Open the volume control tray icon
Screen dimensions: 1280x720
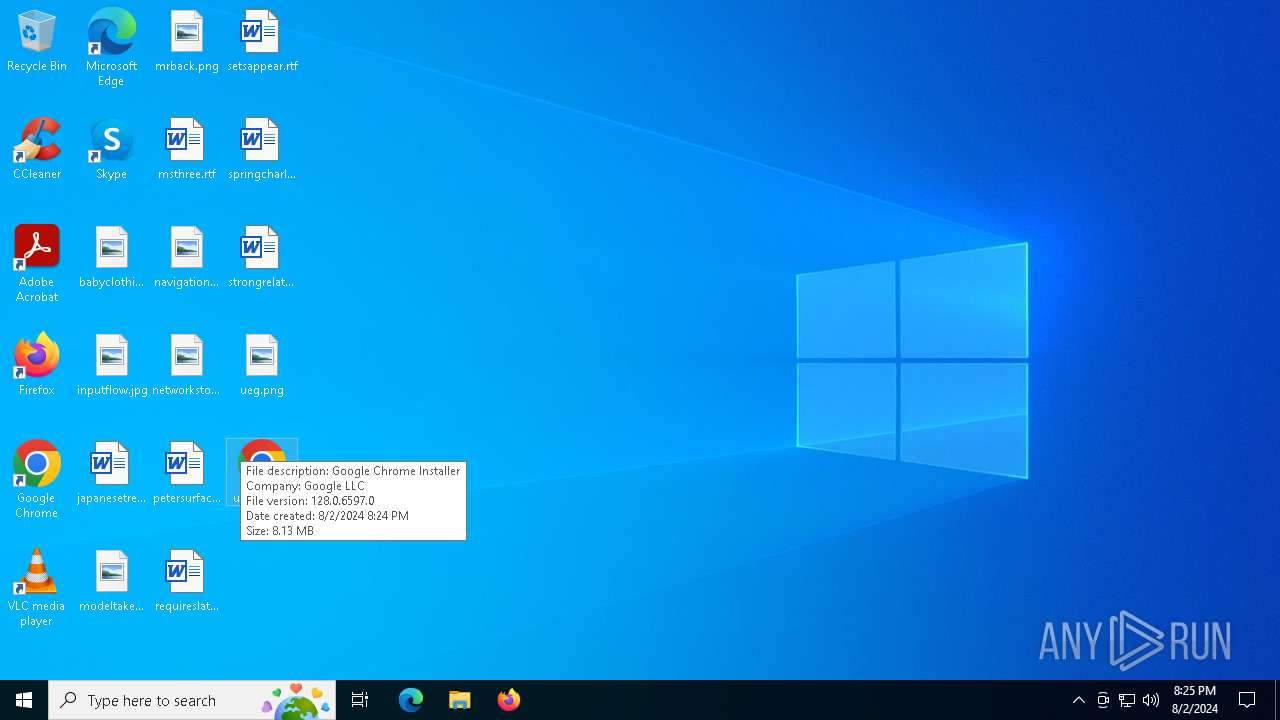pyautogui.click(x=1151, y=700)
